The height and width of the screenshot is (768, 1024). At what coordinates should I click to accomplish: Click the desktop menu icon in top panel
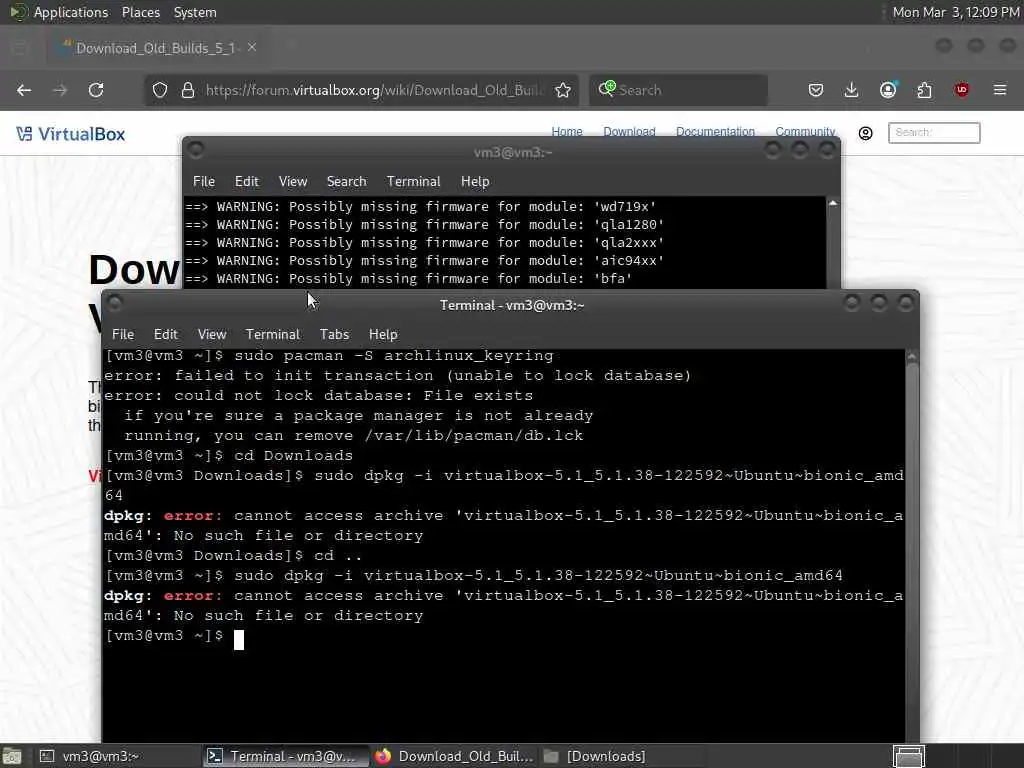[x=18, y=12]
